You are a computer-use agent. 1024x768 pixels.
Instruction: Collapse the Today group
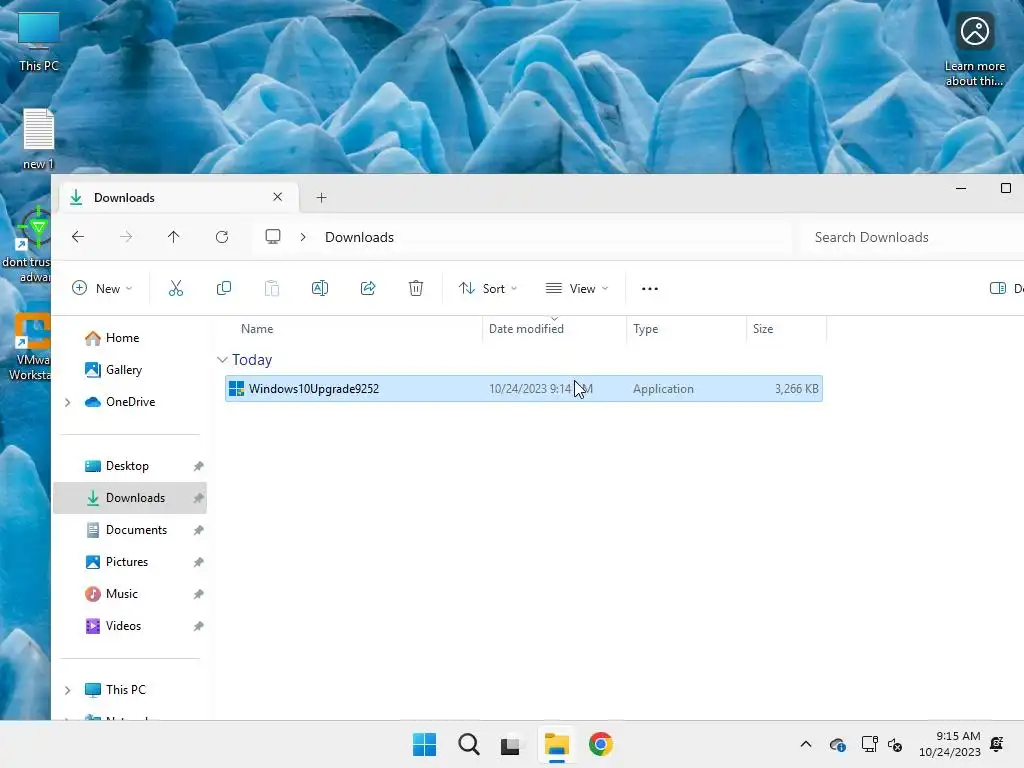222,360
